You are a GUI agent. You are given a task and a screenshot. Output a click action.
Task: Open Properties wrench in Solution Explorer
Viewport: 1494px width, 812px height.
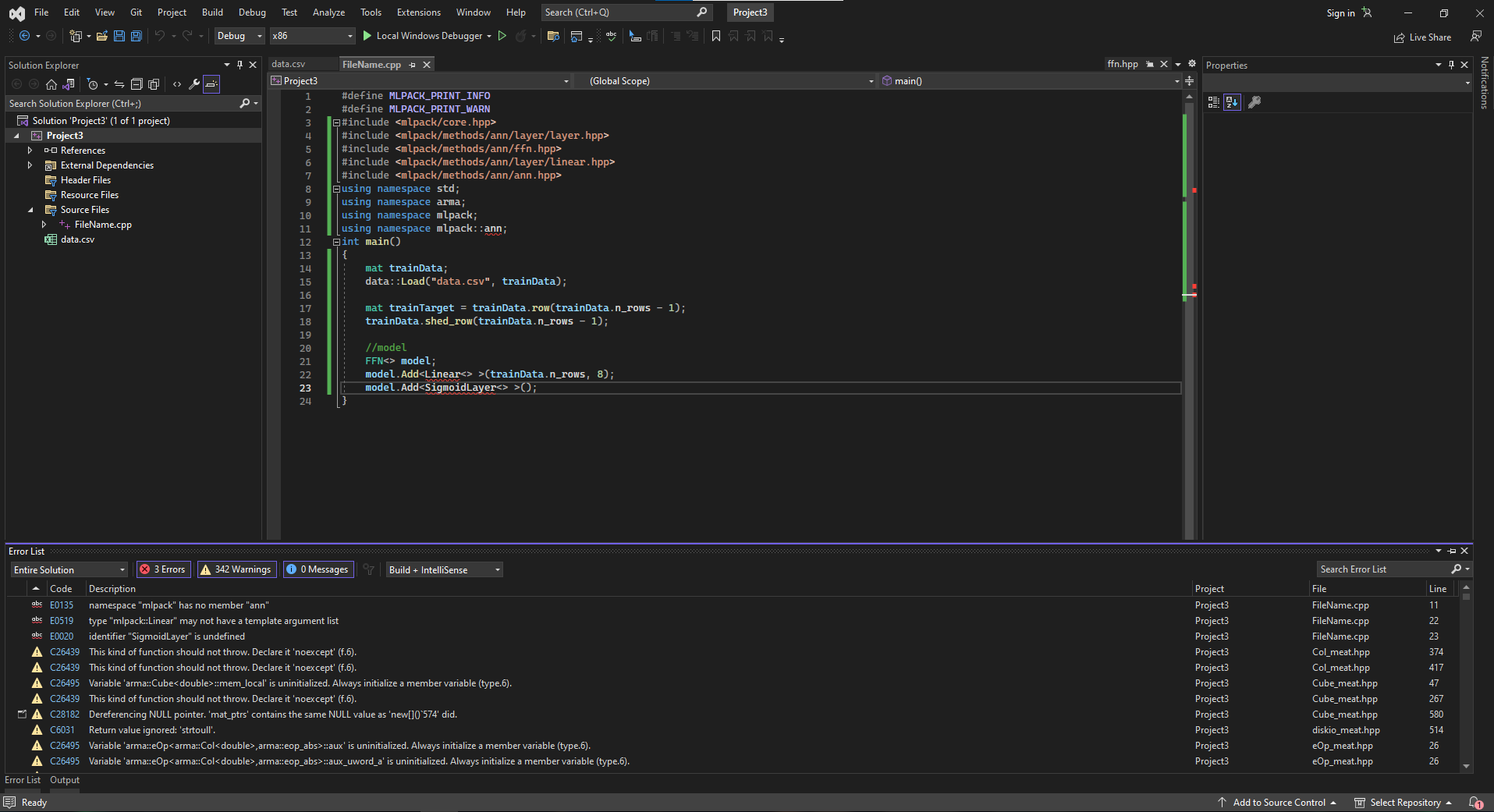[x=194, y=84]
